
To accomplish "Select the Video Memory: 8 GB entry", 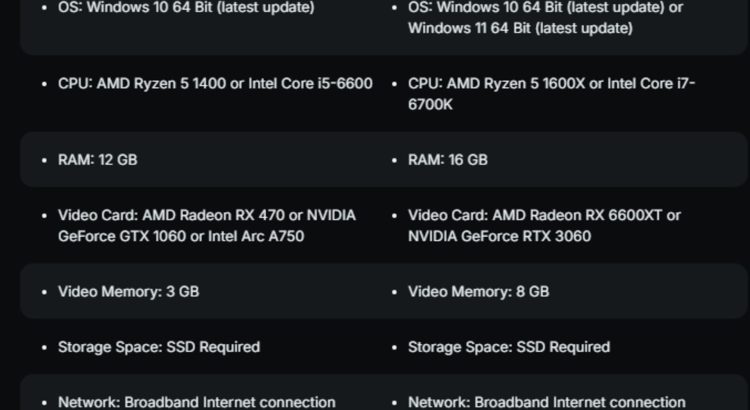I will coord(478,292).
